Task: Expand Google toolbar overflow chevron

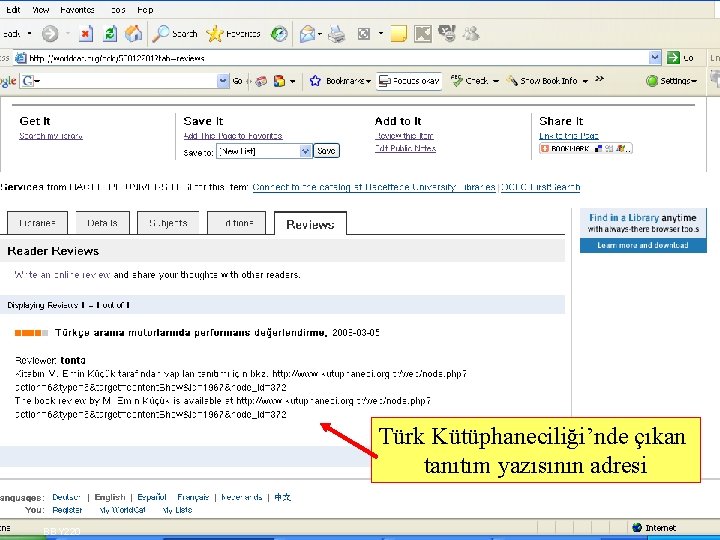Action: pos(599,79)
